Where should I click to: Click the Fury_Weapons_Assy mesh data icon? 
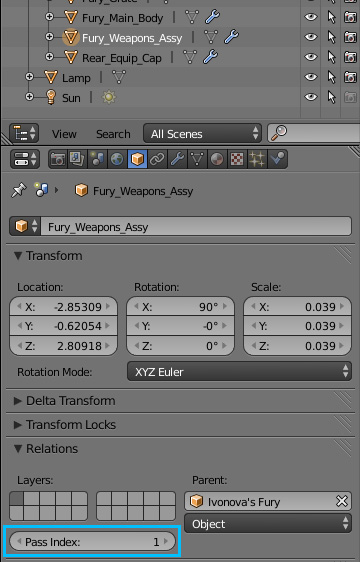(x=211, y=37)
